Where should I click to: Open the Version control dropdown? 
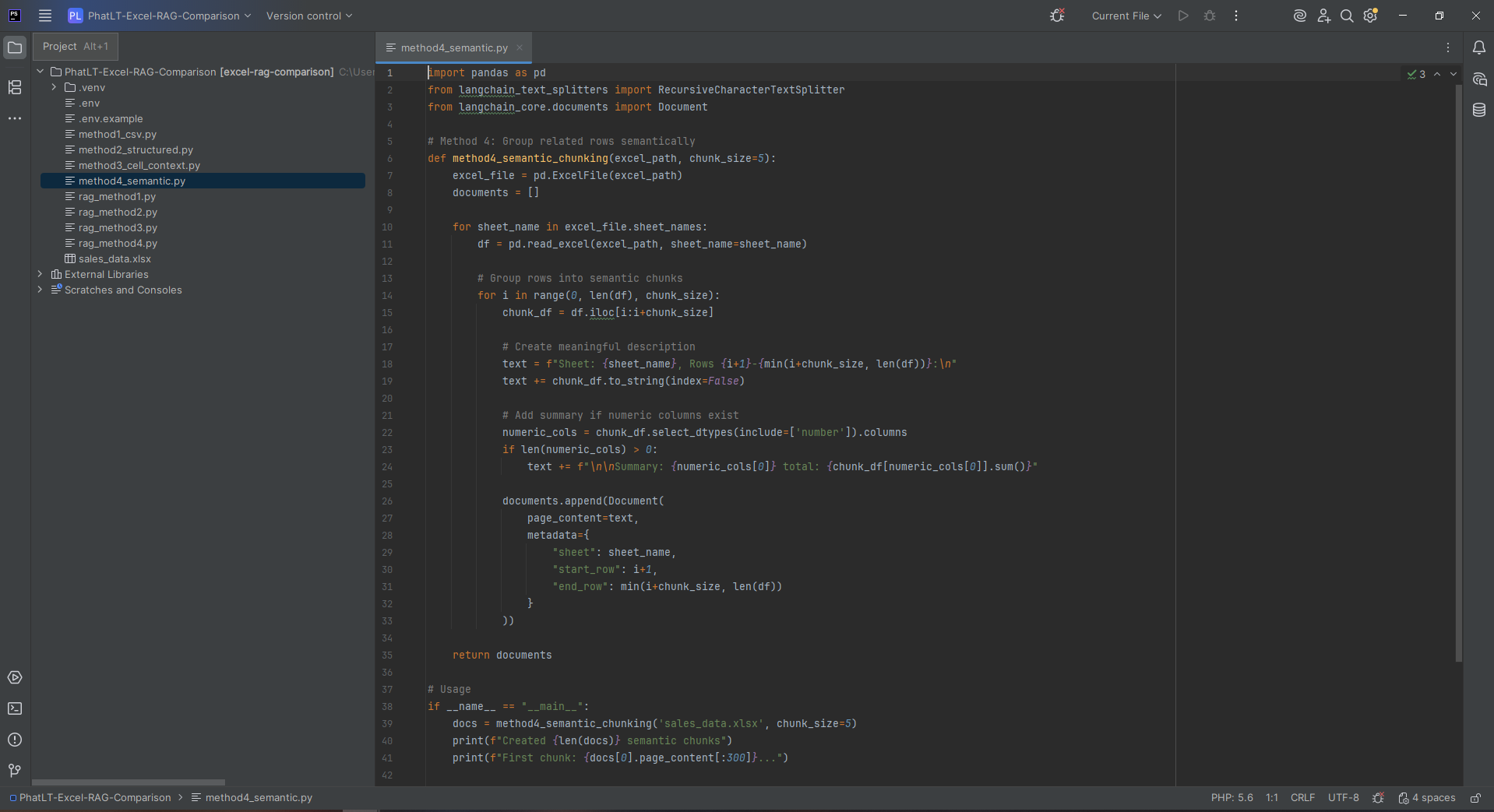pyautogui.click(x=308, y=16)
